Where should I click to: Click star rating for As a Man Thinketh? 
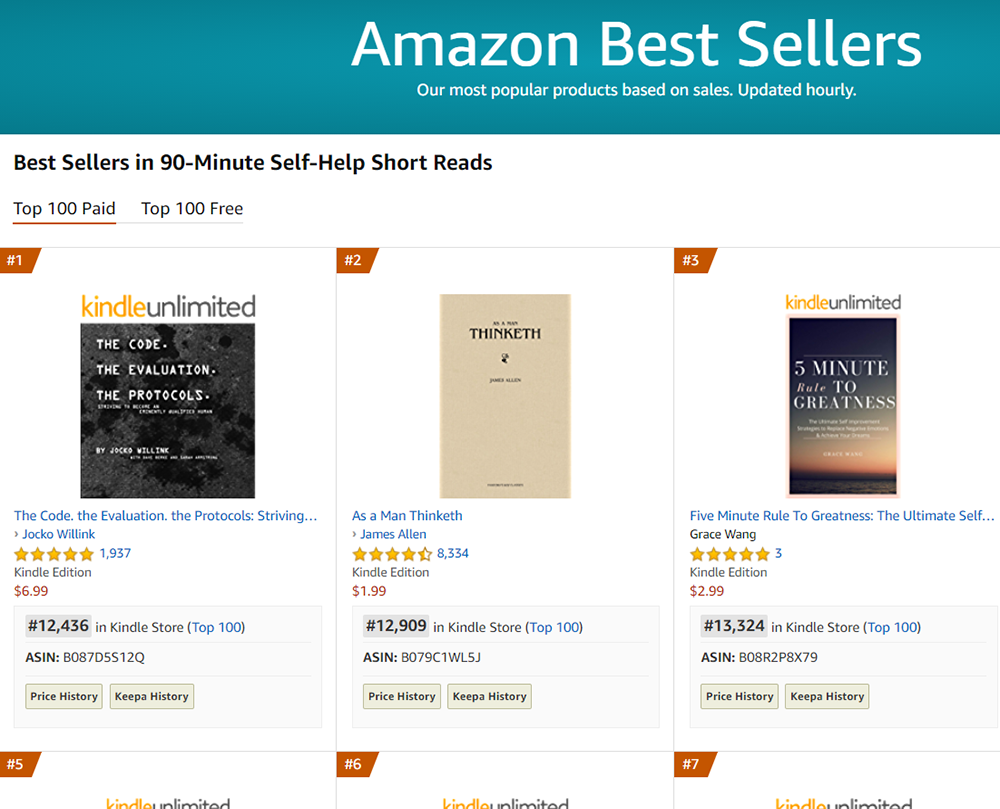point(392,554)
